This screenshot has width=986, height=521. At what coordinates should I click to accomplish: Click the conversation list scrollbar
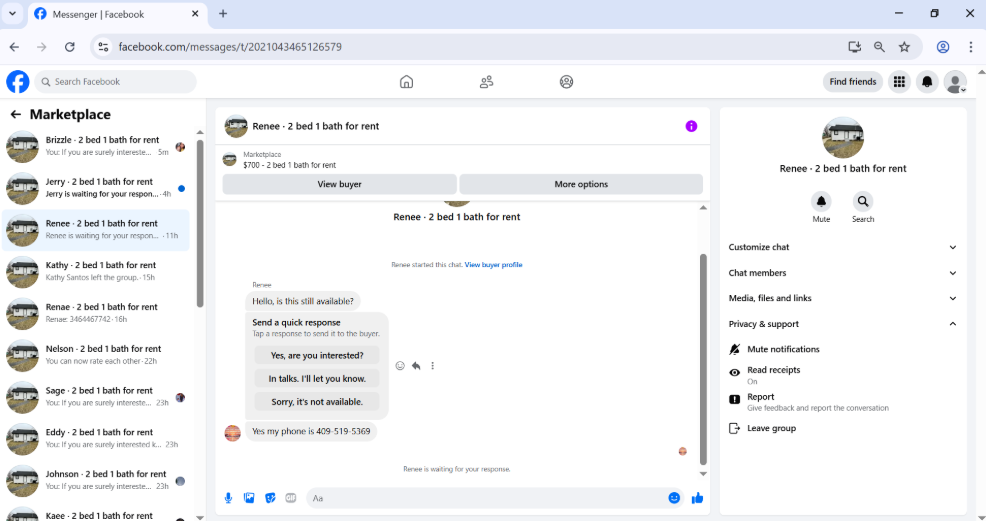point(200,223)
